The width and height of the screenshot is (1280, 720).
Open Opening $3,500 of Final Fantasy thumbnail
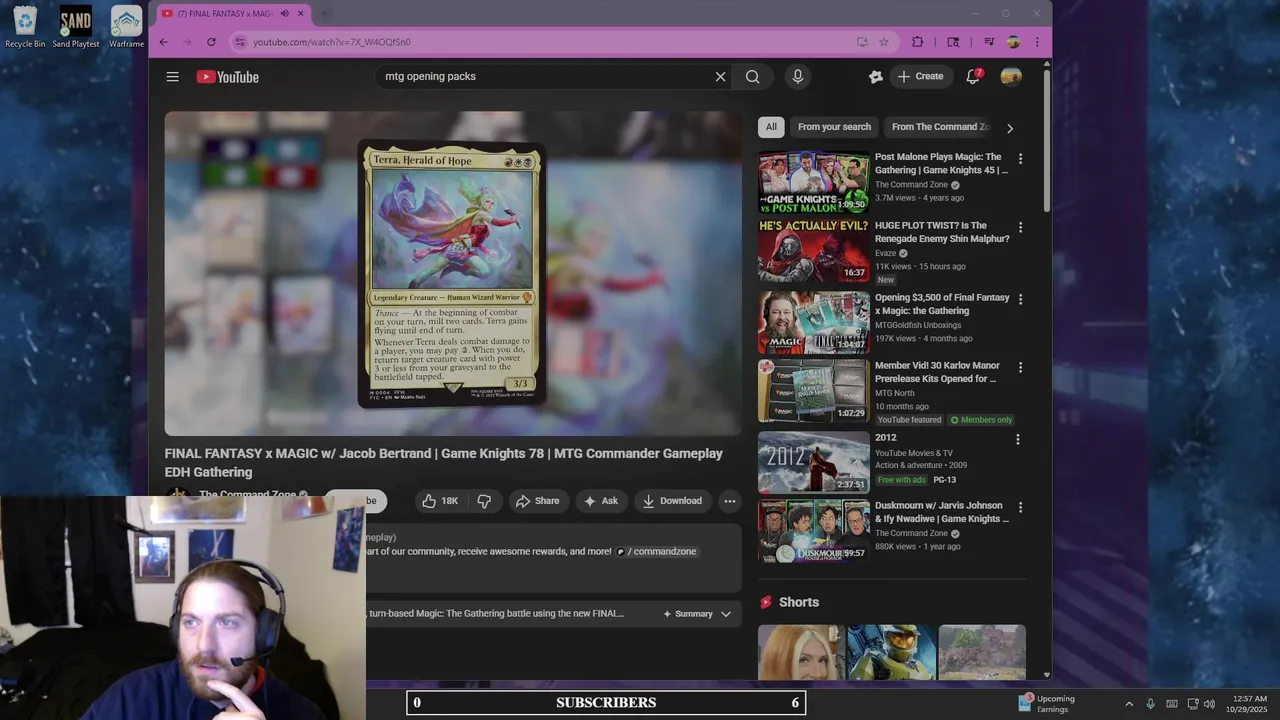(813, 322)
